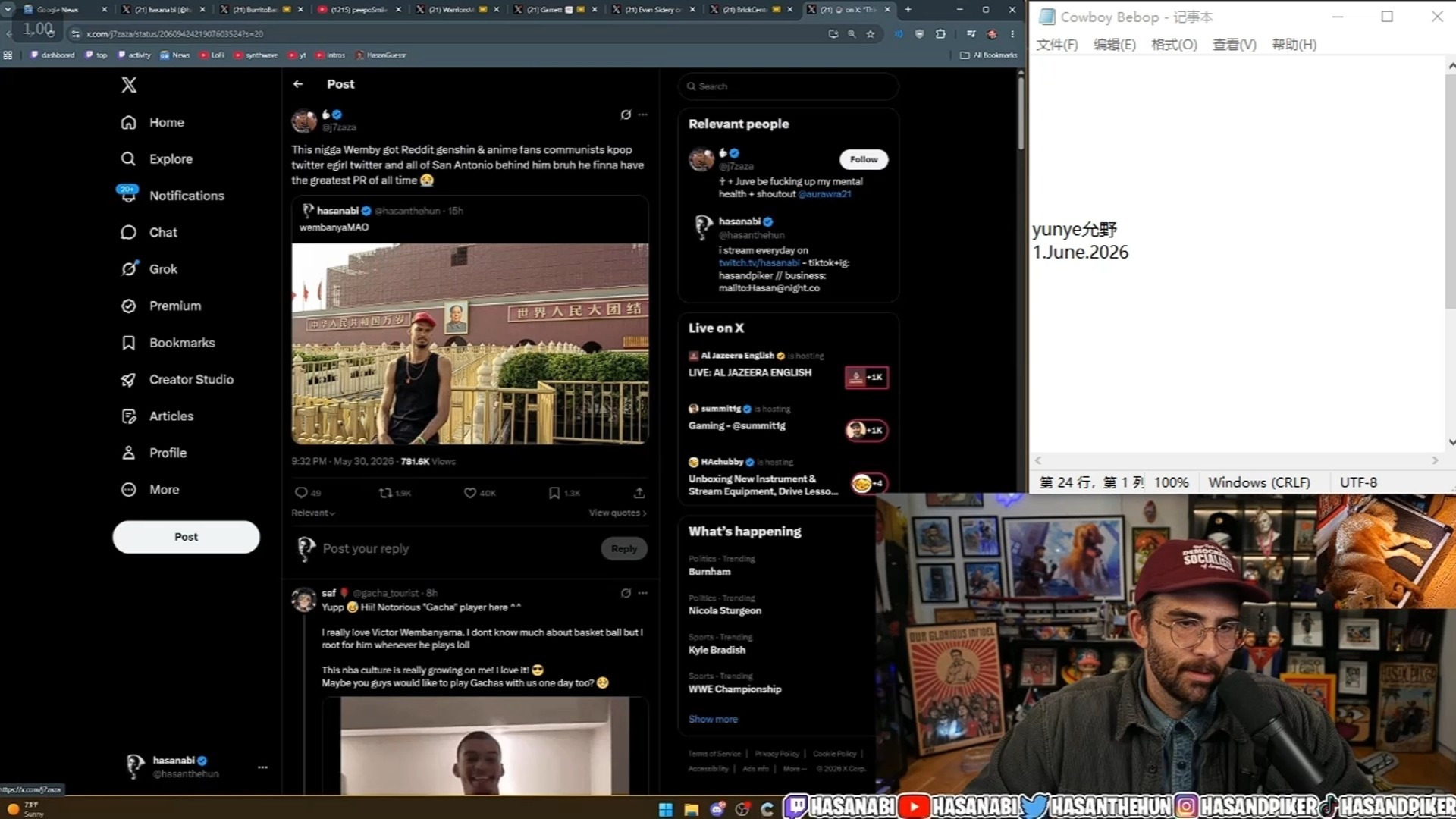This screenshot has height=819, width=1456.
Task: Follow @j7zaza in Relevant people
Action: point(864,159)
